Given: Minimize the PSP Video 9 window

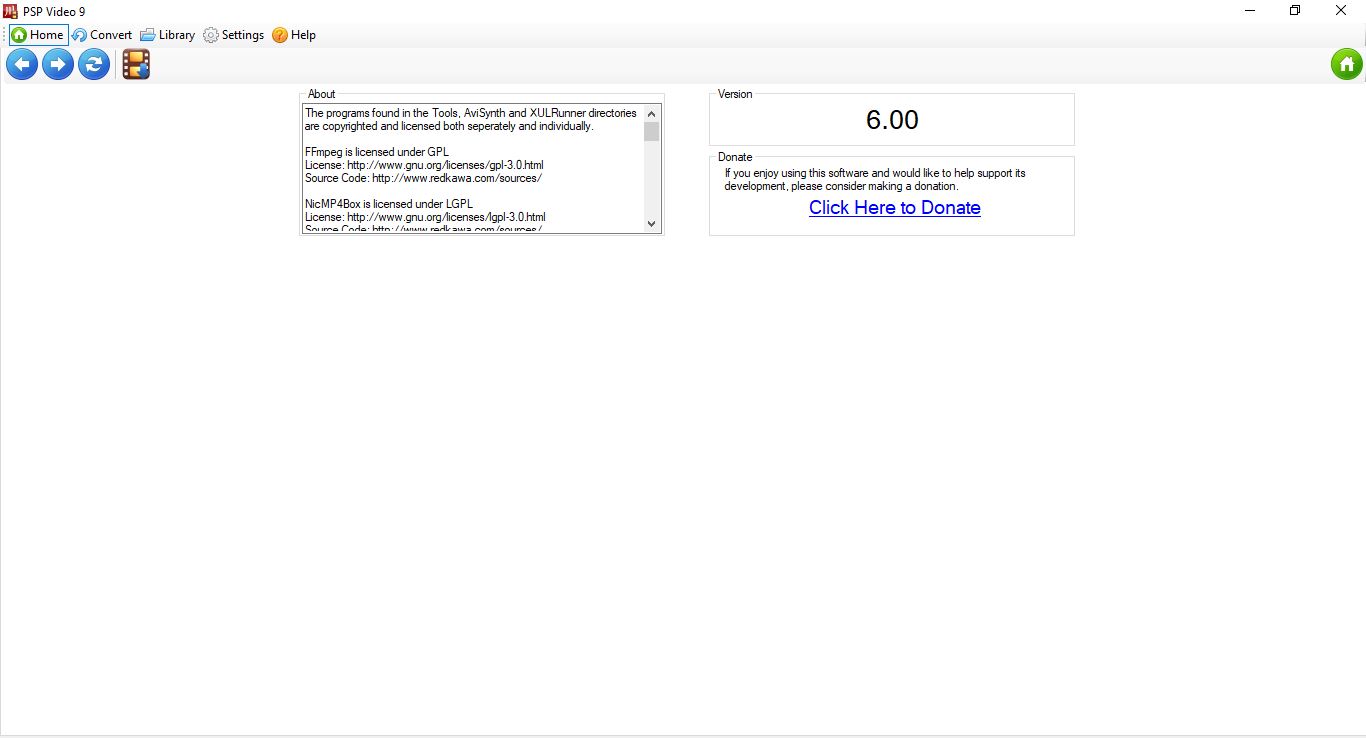Looking at the screenshot, I should [1250, 11].
